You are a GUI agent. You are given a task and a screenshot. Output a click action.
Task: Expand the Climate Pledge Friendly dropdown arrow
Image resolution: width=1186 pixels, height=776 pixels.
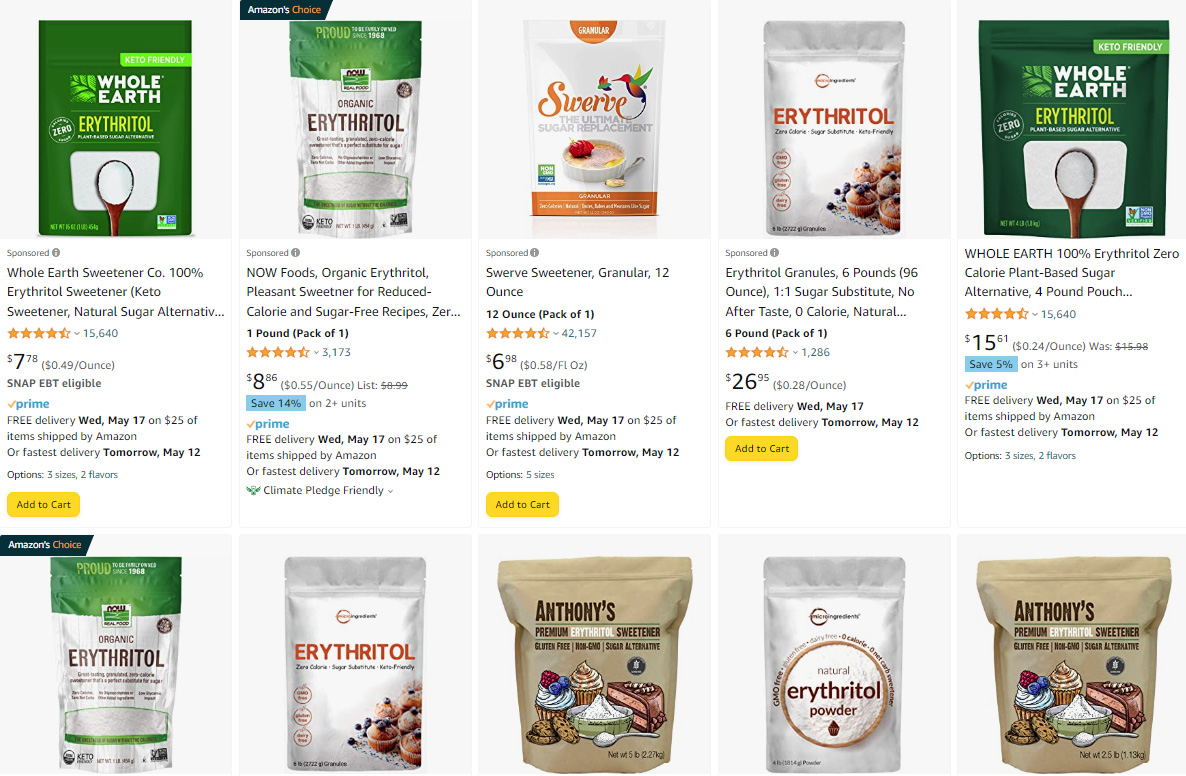(x=391, y=491)
